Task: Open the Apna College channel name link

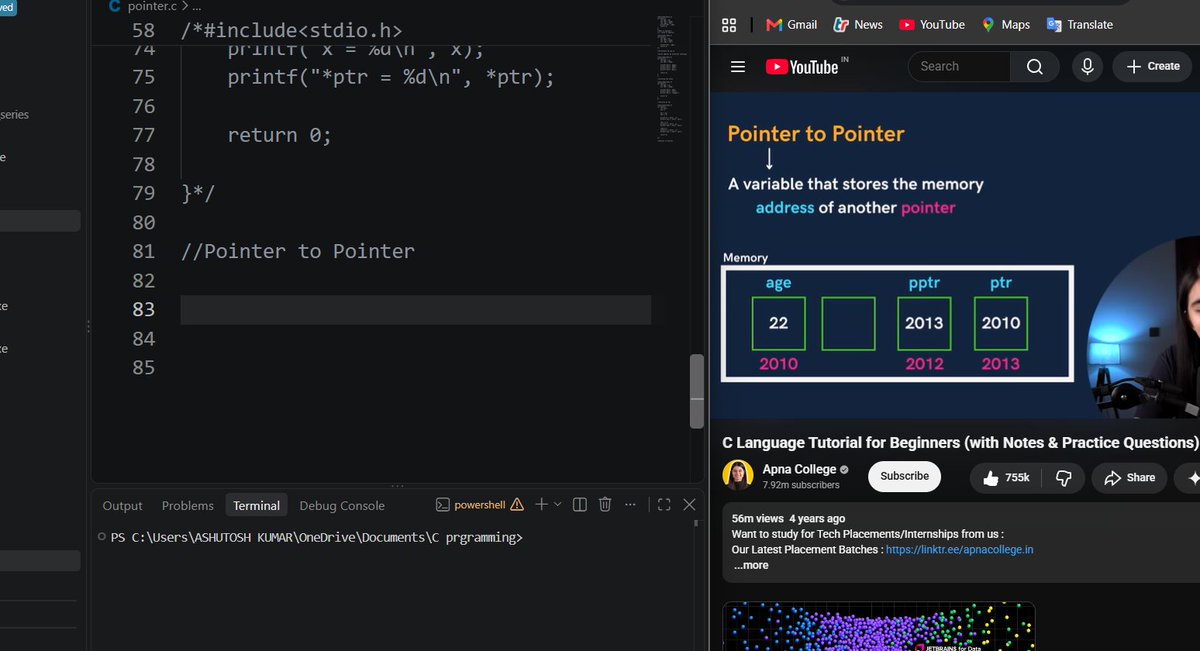Action: point(799,469)
